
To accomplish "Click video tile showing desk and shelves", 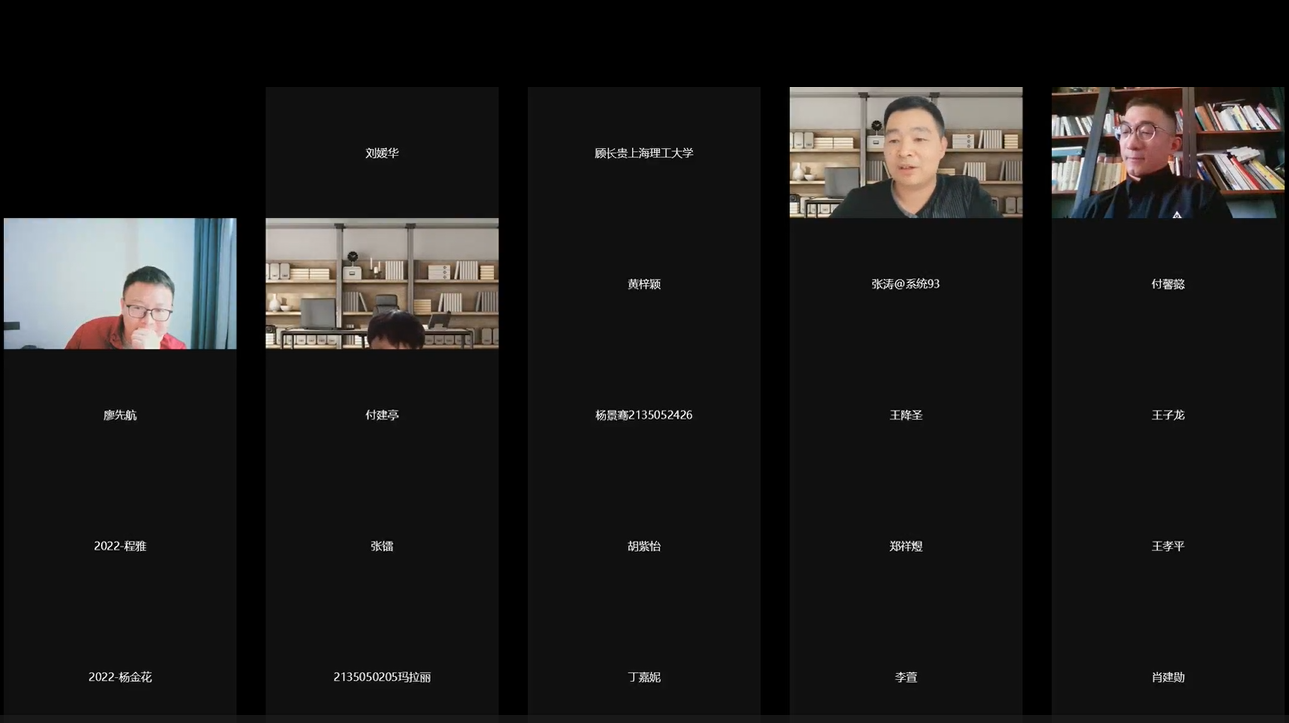I will click(x=382, y=283).
